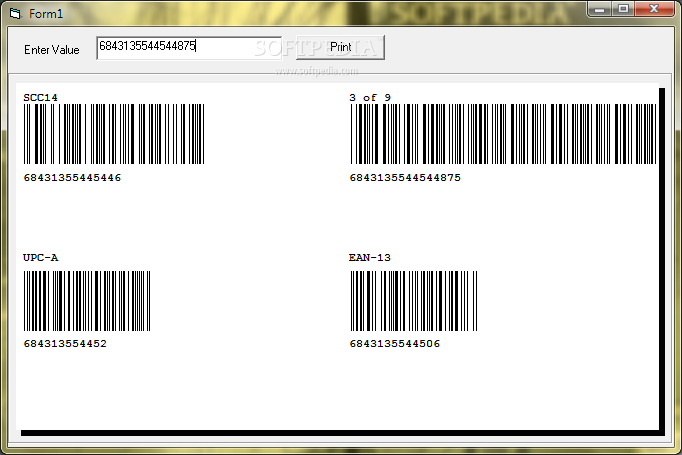The image size is (682, 455).
Task: Click the 'SCC14' label text
Action: (x=40, y=97)
